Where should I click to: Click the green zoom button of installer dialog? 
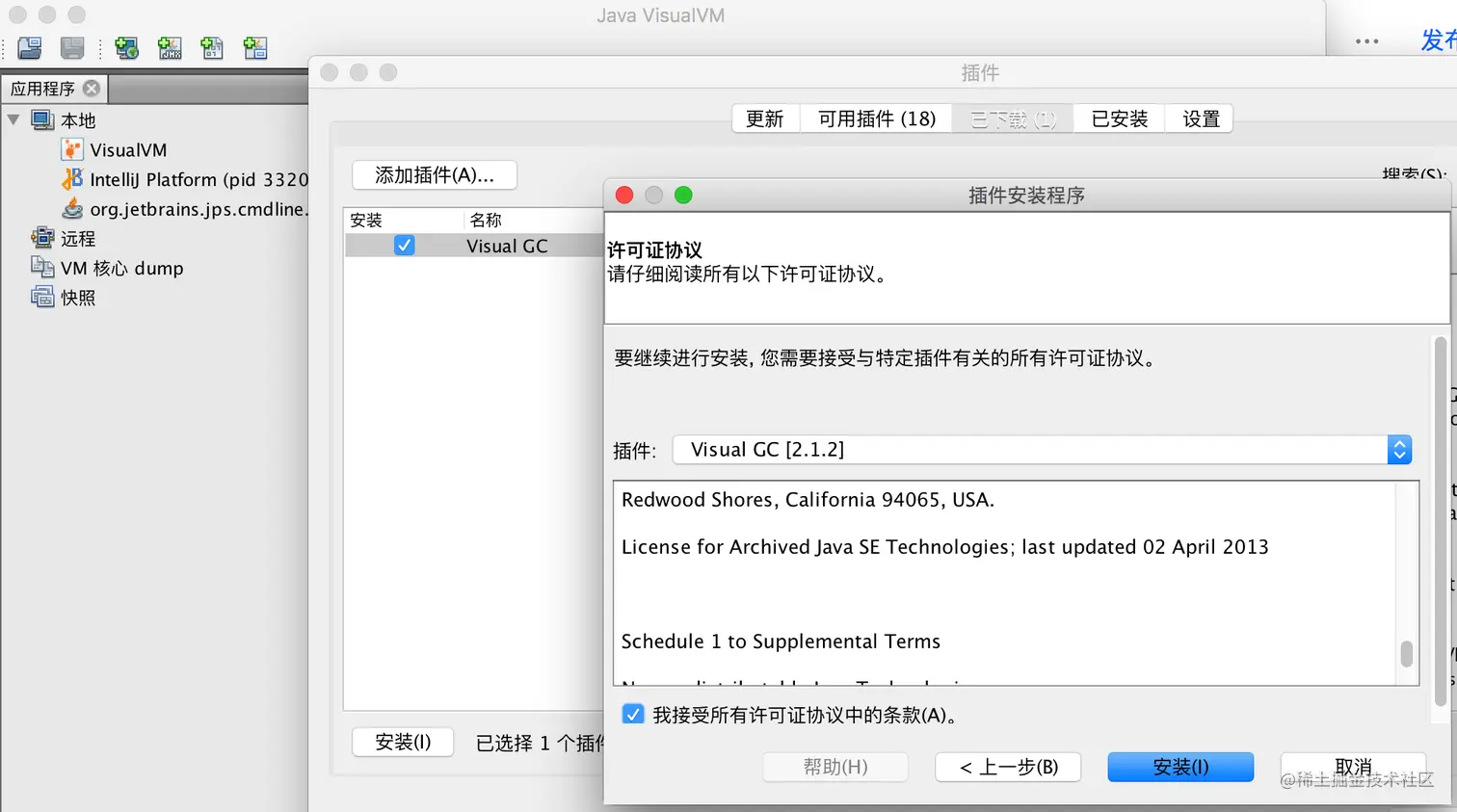pos(683,196)
